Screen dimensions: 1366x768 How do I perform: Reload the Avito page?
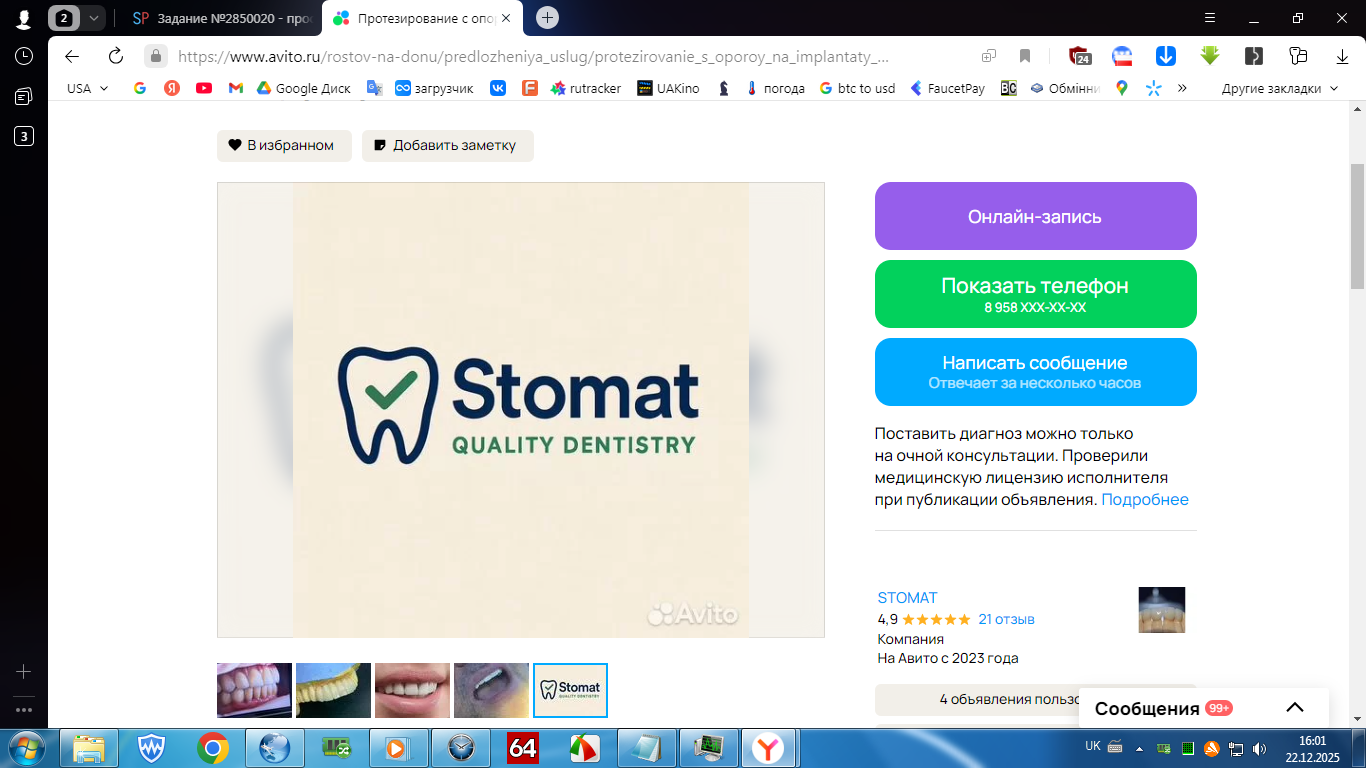[116, 56]
